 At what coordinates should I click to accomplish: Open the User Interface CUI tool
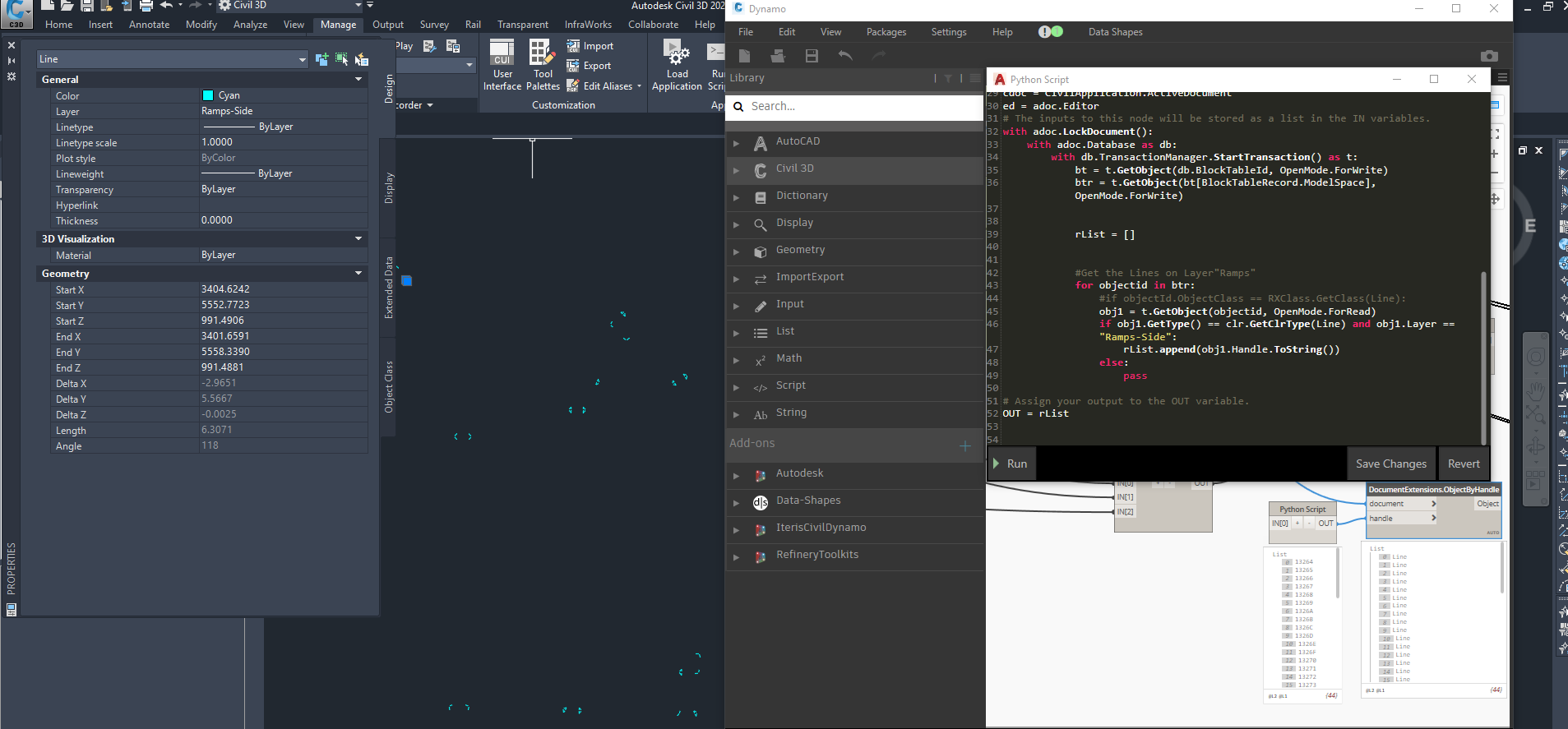(502, 65)
